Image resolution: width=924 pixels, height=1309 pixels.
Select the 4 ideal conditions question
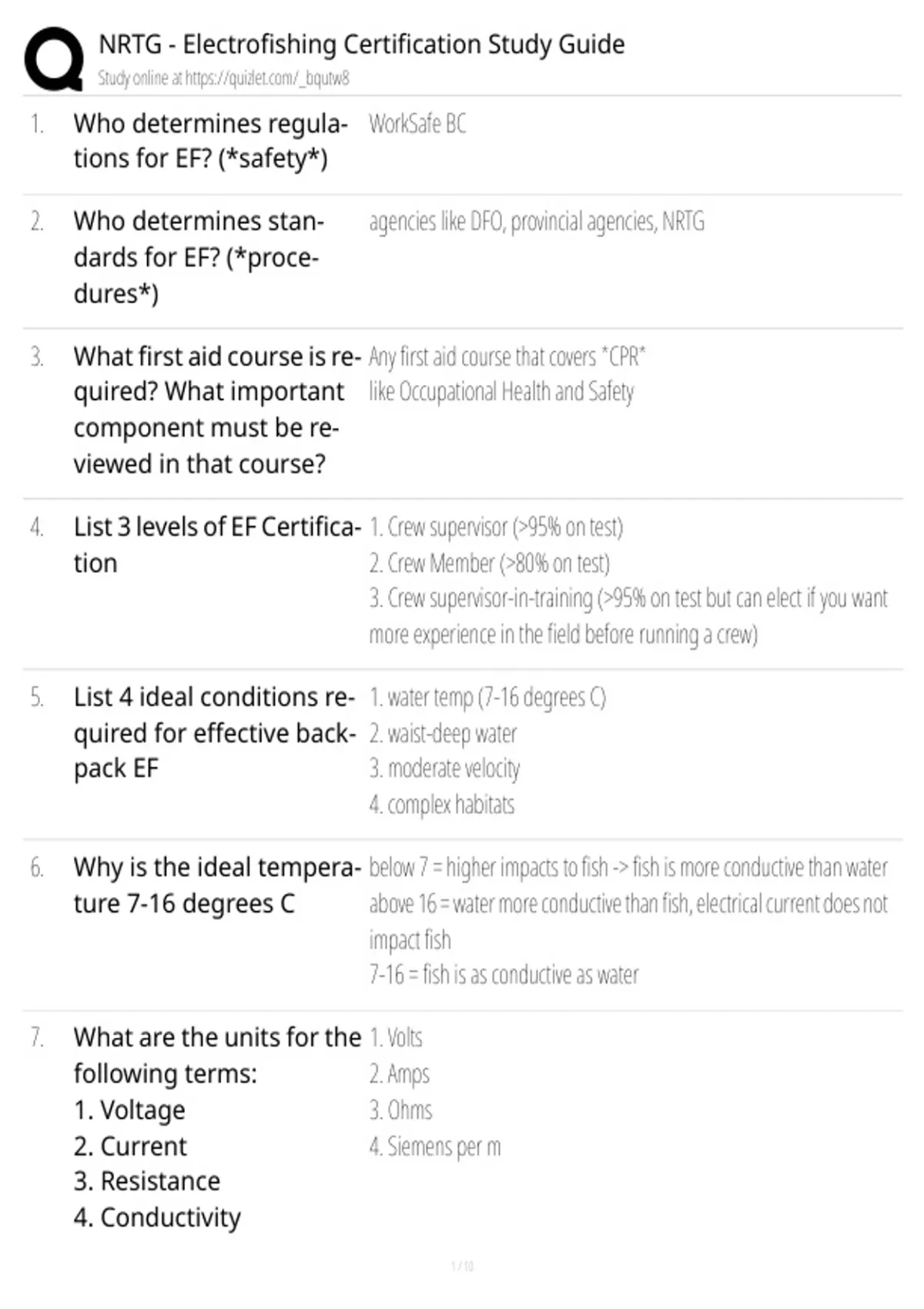(215, 732)
